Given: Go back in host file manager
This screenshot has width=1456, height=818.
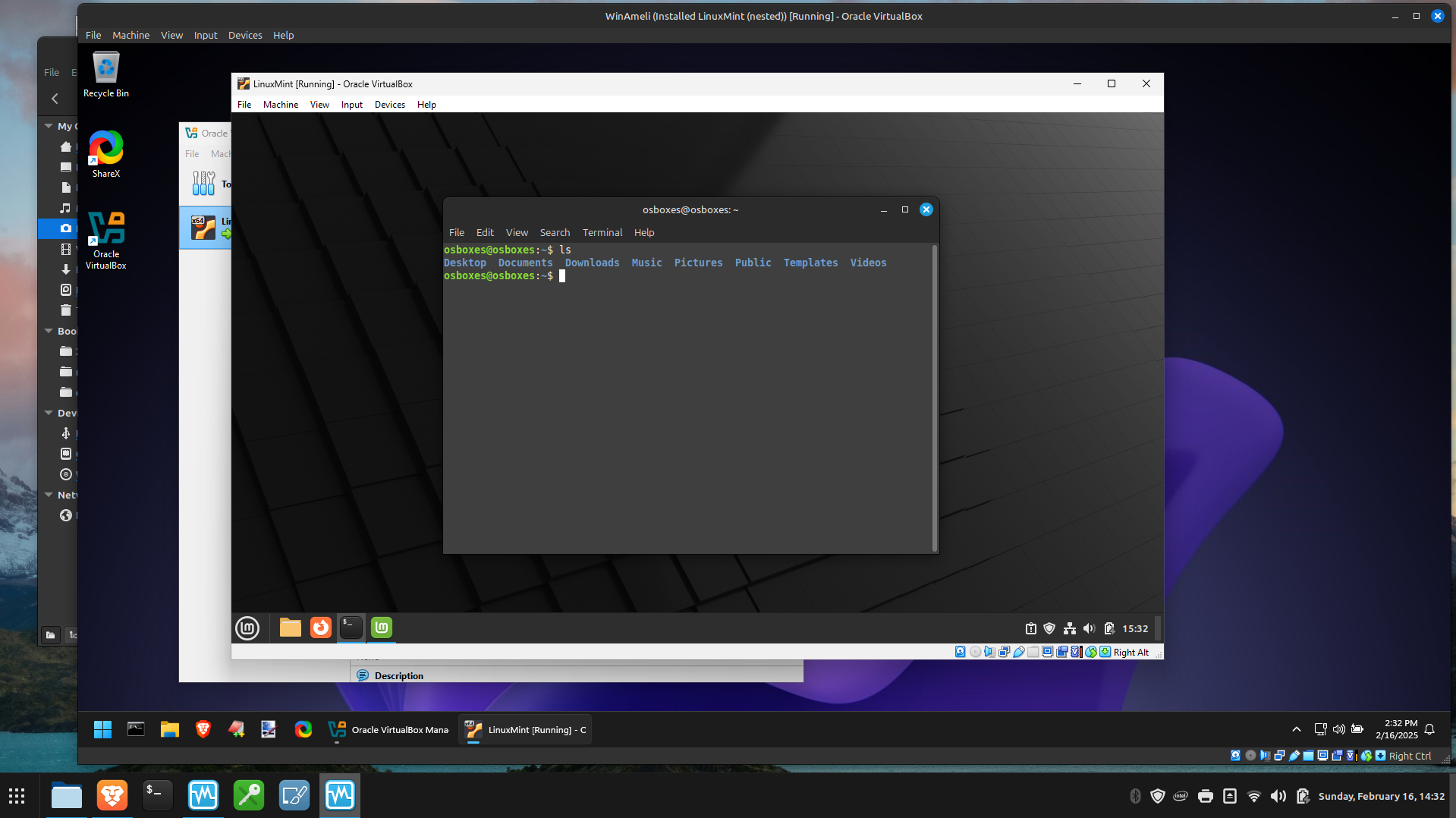Looking at the screenshot, I should pyautogui.click(x=55, y=99).
